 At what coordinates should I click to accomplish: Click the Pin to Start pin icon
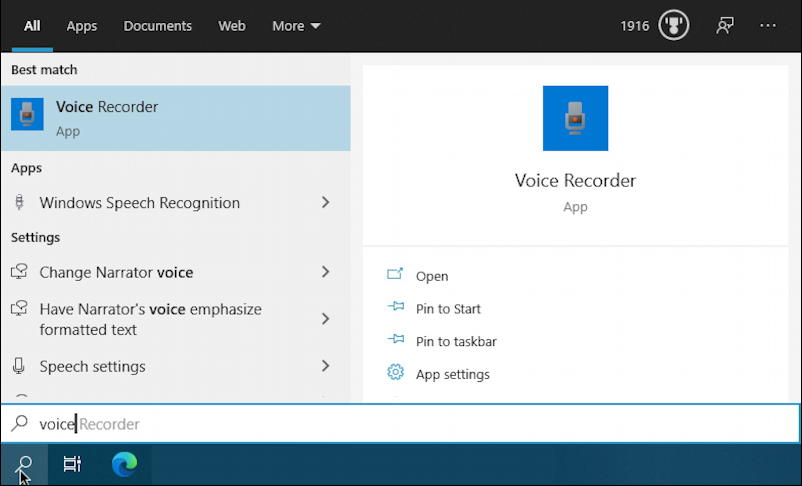(x=396, y=307)
